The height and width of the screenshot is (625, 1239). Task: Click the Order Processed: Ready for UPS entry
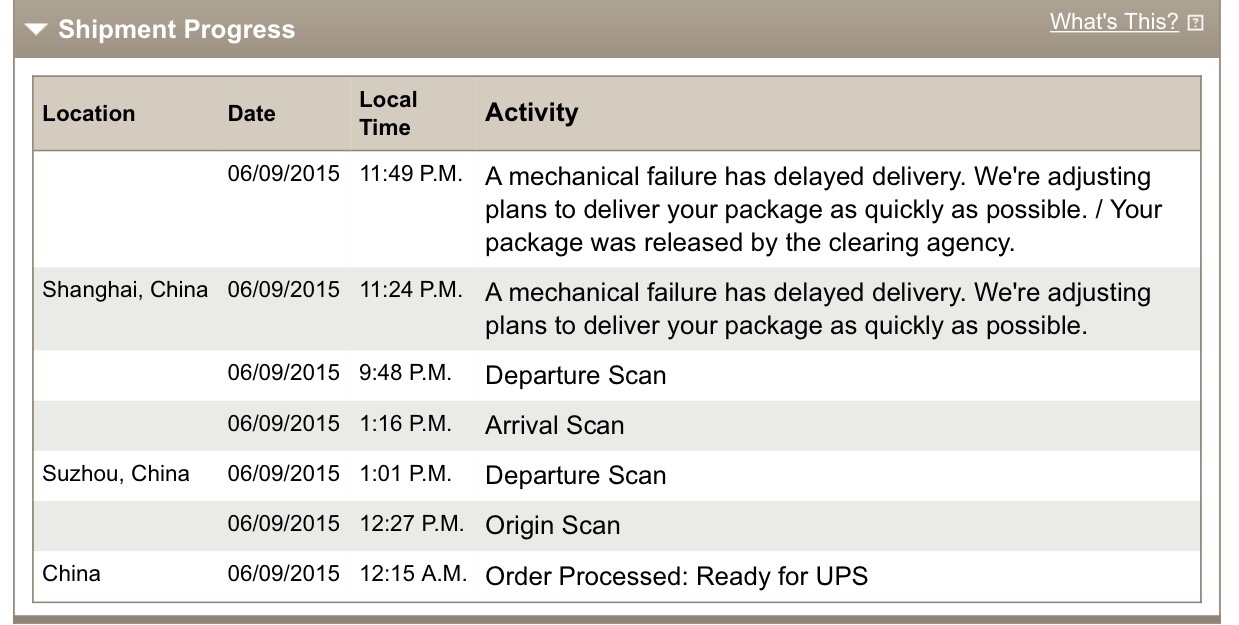pos(676,576)
